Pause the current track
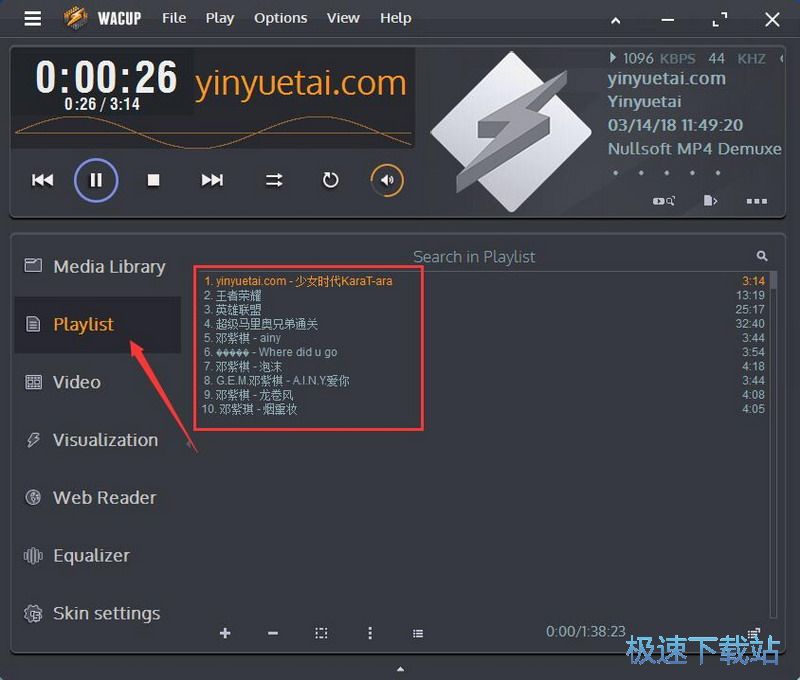The image size is (800, 680). point(95,180)
